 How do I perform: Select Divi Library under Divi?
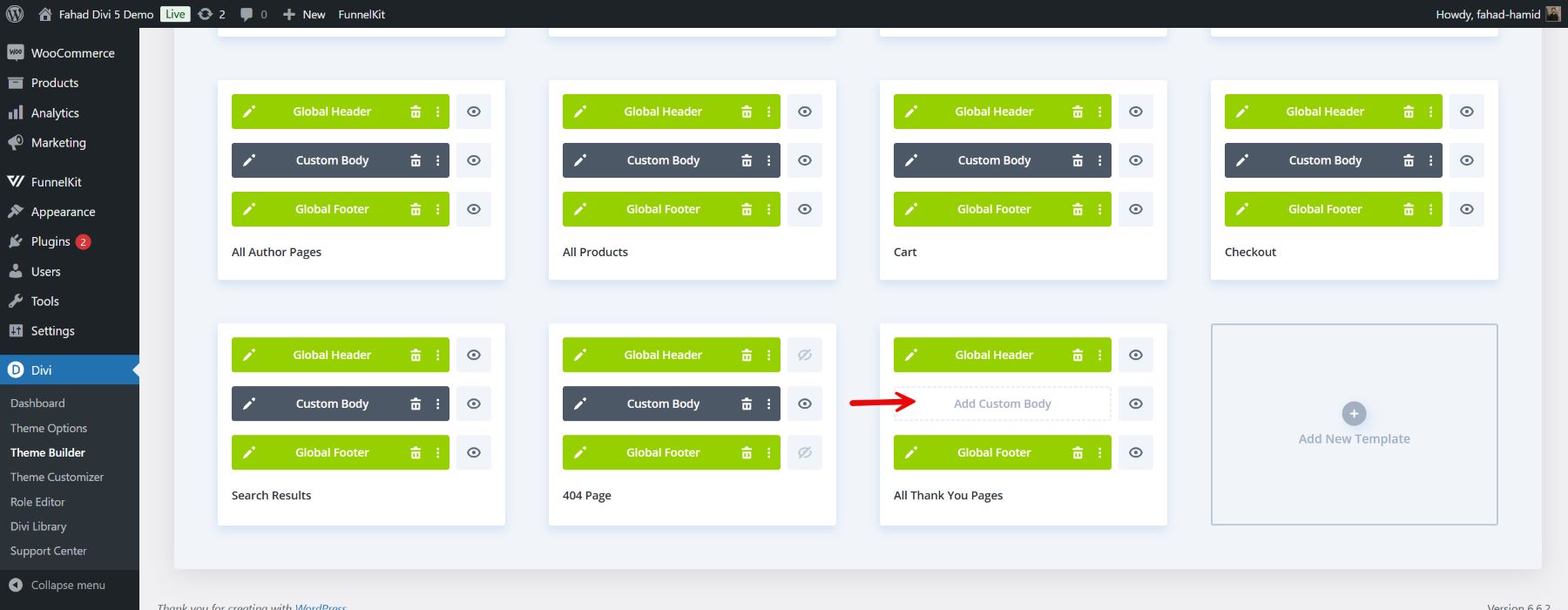coord(38,526)
